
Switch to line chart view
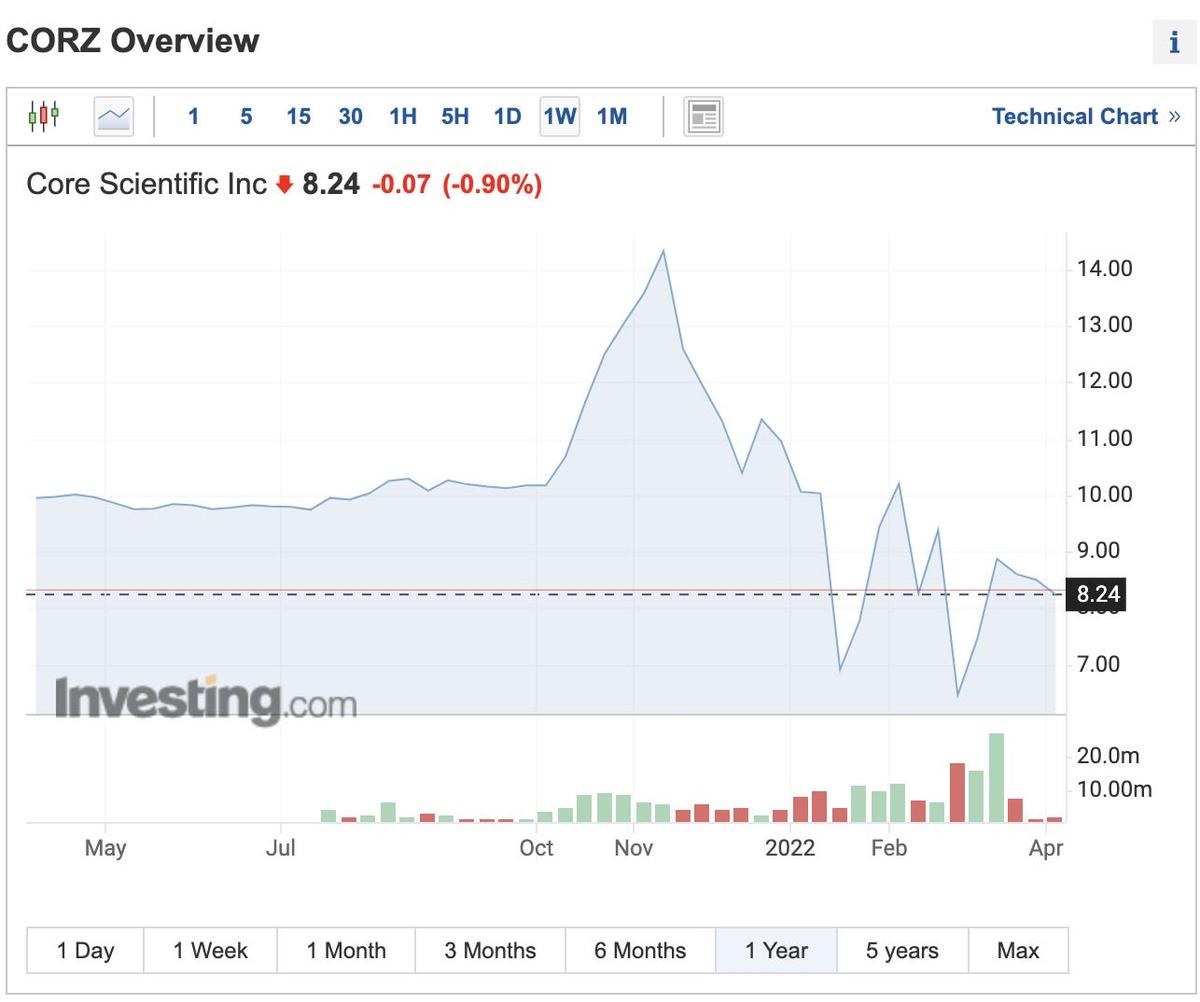(111, 115)
